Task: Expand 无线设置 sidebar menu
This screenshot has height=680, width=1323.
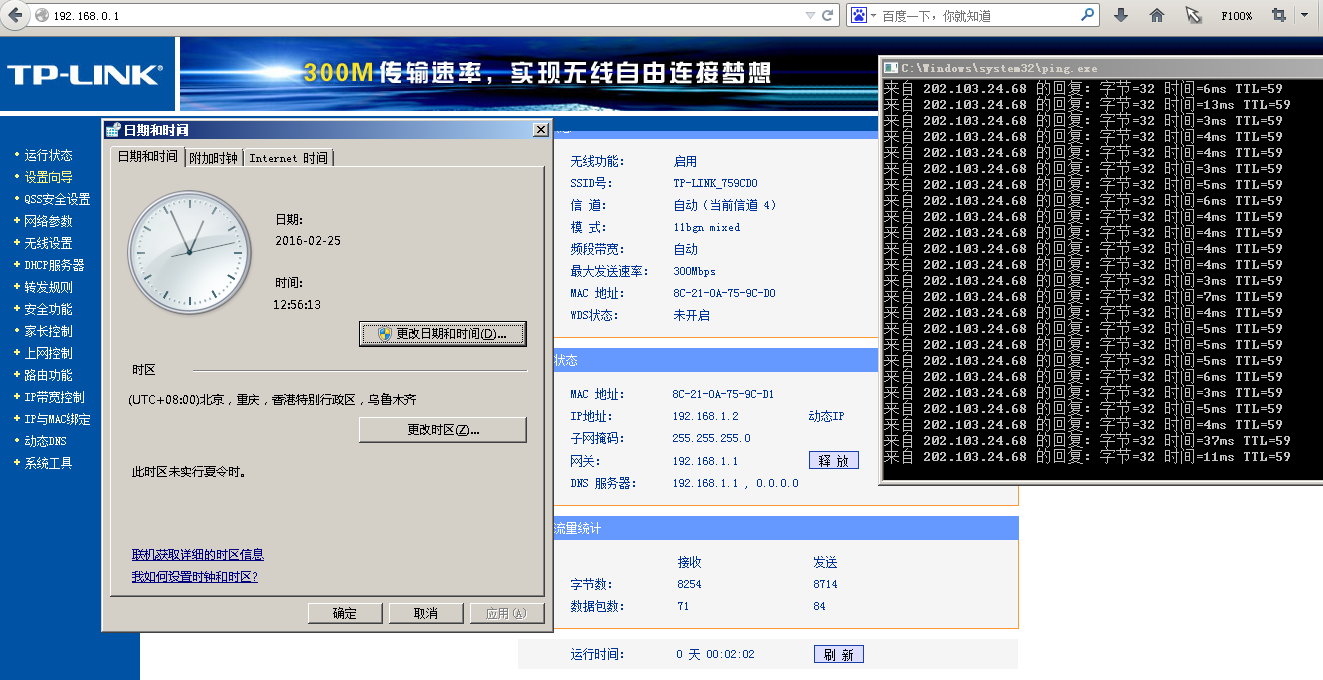Action: click(x=48, y=243)
